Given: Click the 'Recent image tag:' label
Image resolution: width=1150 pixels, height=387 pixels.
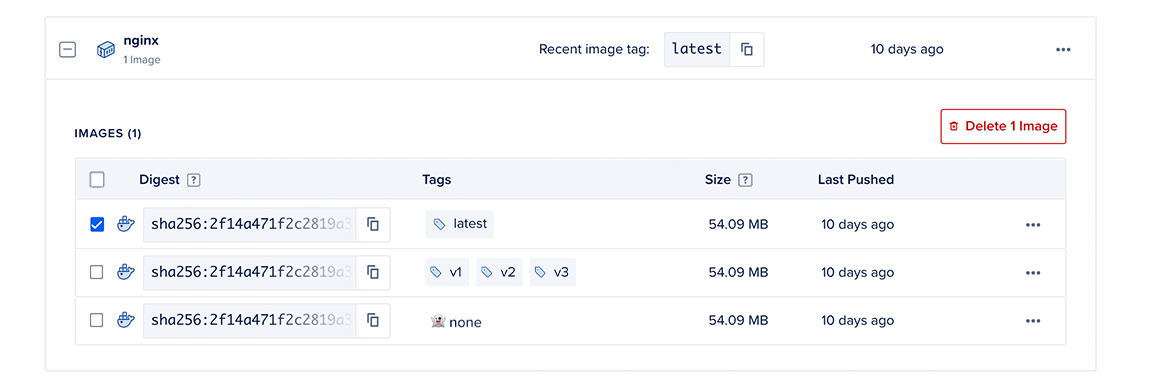Looking at the screenshot, I should [x=594, y=50].
